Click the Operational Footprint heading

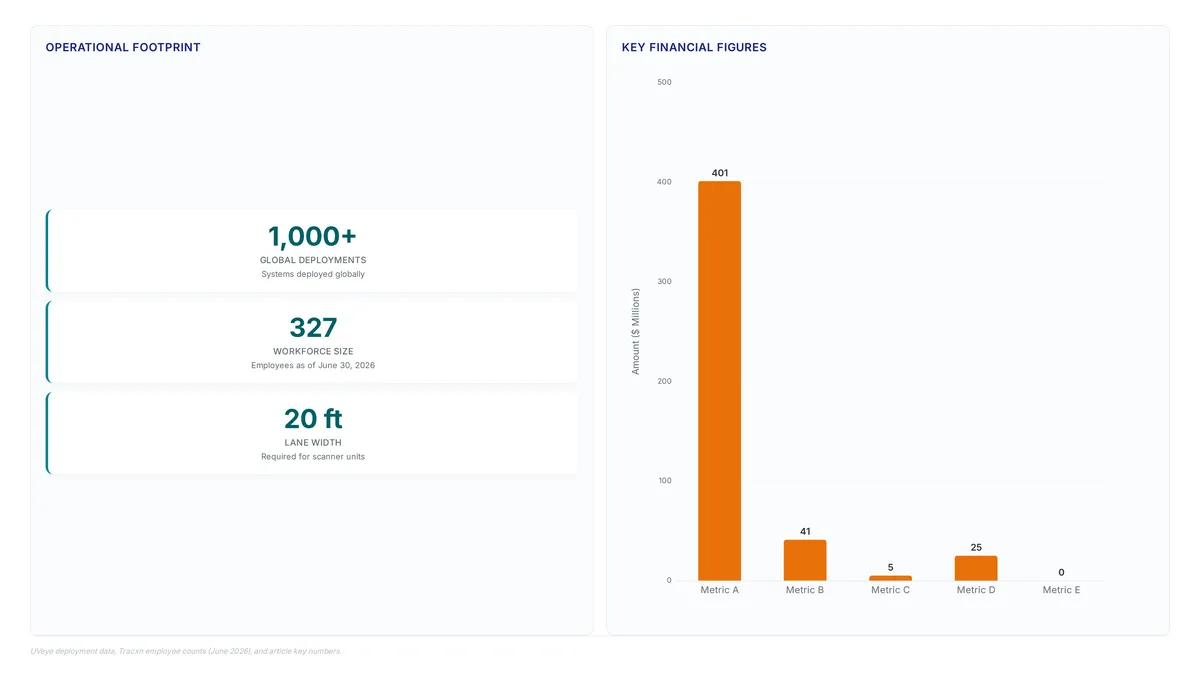[x=123, y=47]
